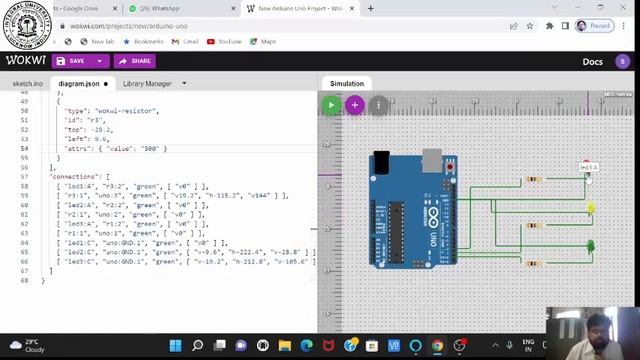This screenshot has height=360, width=640.
Task: Click line number 58 in the gutter
Action: pyautogui.click(x=24, y=186)
